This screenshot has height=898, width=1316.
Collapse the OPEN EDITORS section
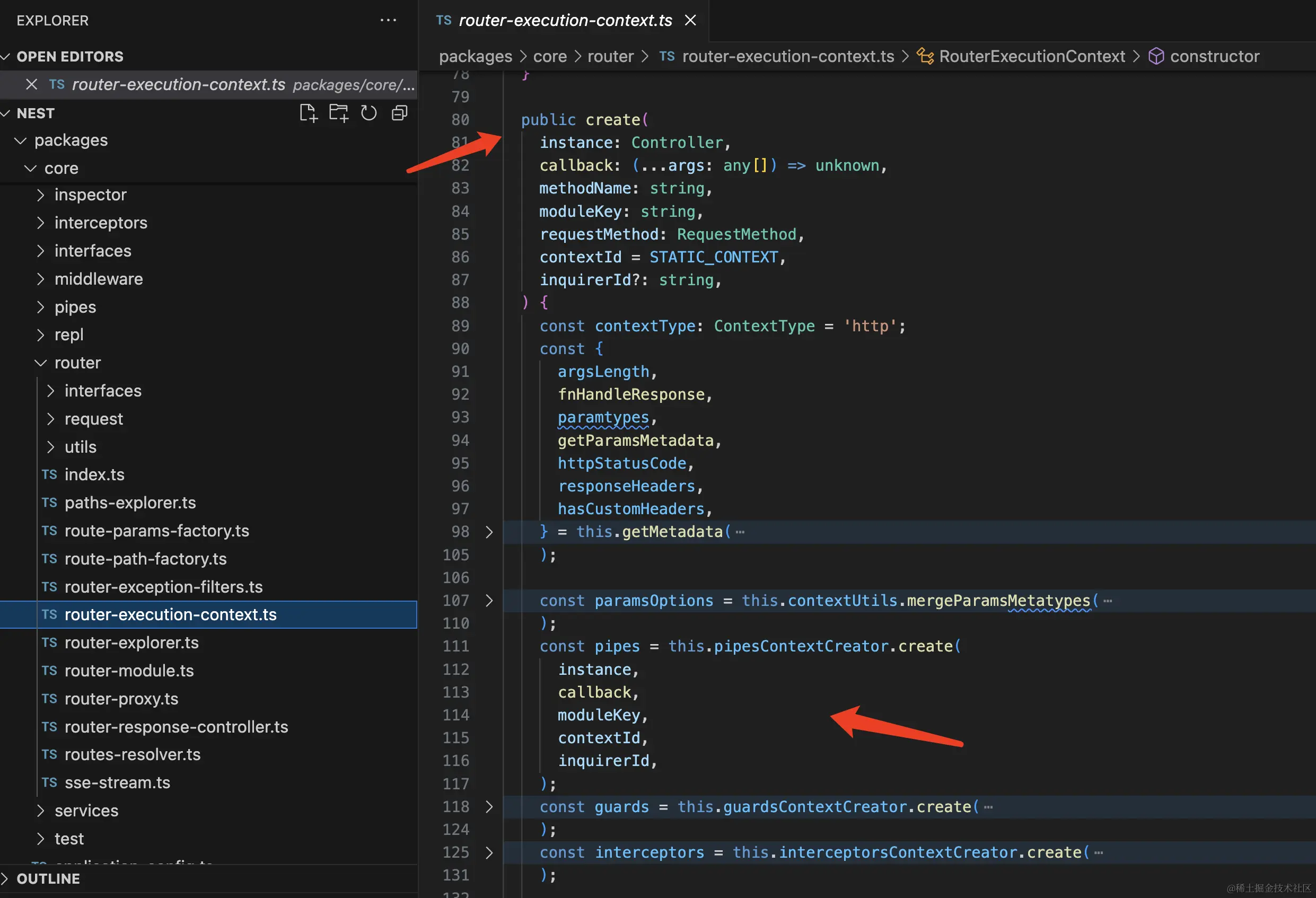(x=6, y=57)
